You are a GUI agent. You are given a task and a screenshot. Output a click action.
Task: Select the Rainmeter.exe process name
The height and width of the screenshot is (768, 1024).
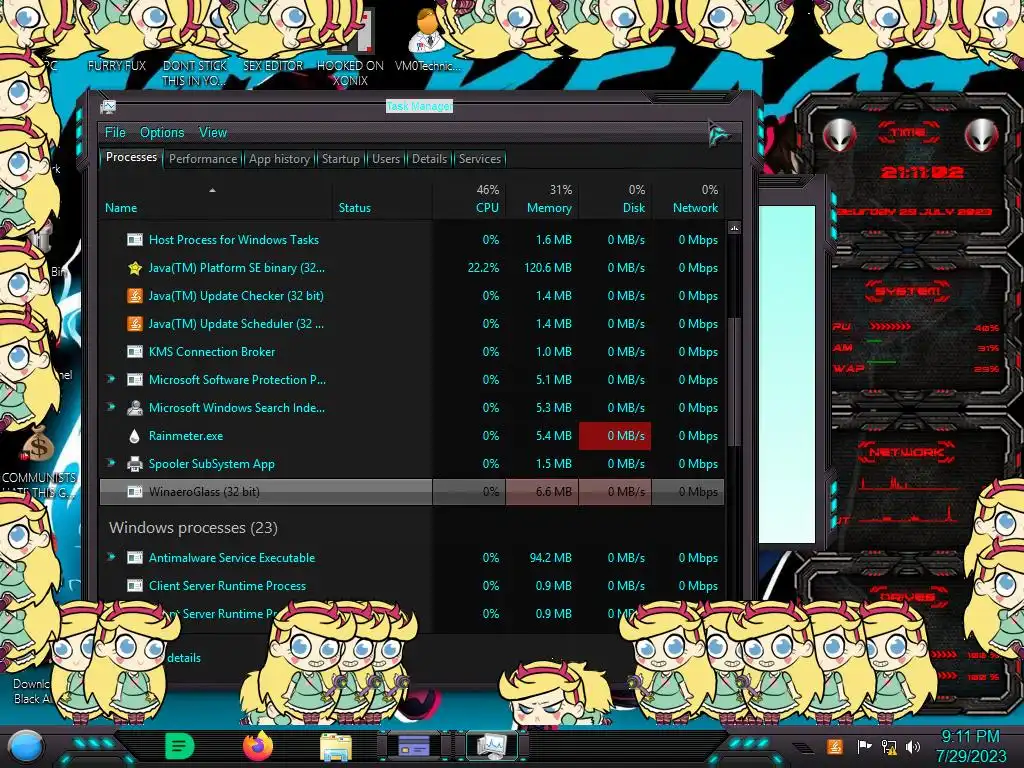185,436
